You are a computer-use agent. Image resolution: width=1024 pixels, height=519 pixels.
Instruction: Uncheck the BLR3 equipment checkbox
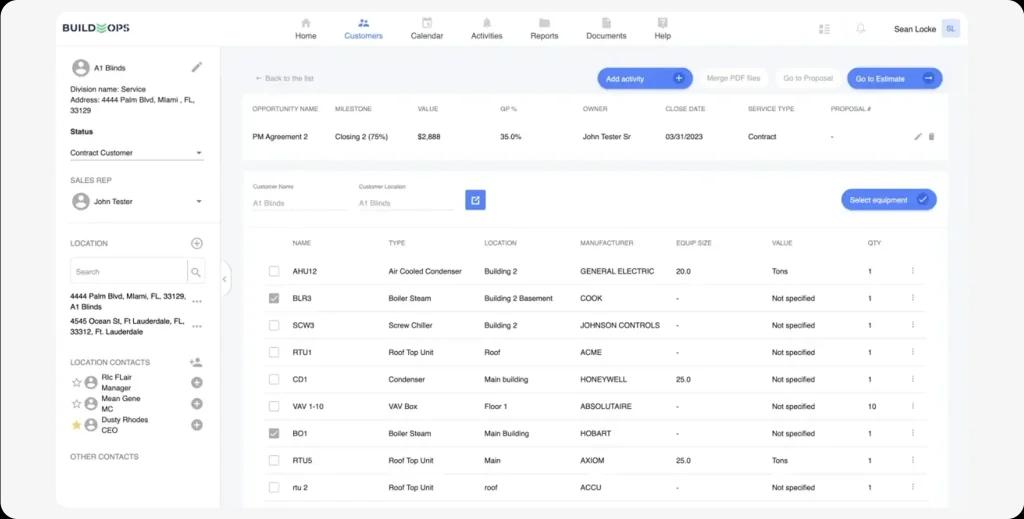274,298
